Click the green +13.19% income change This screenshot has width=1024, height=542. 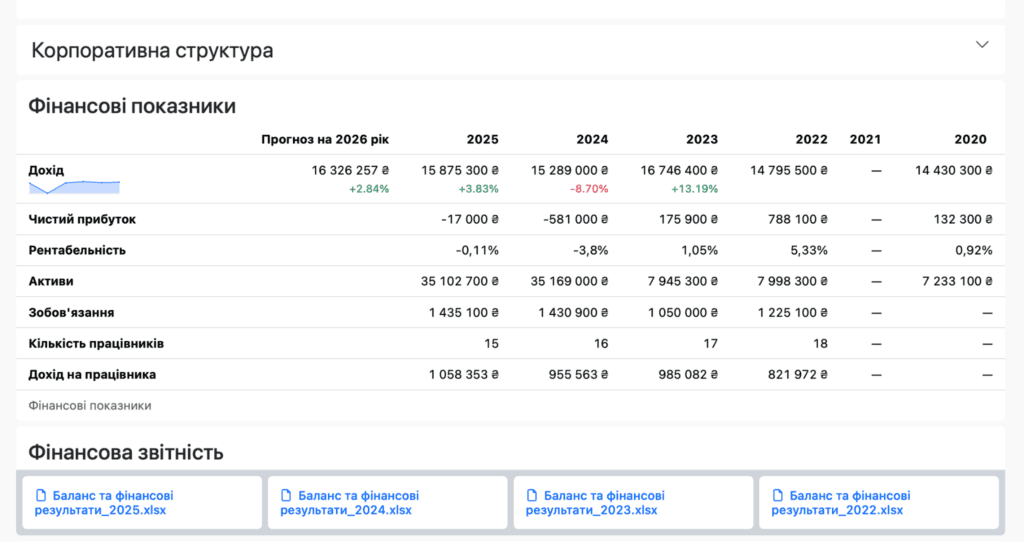coord(695,189)
